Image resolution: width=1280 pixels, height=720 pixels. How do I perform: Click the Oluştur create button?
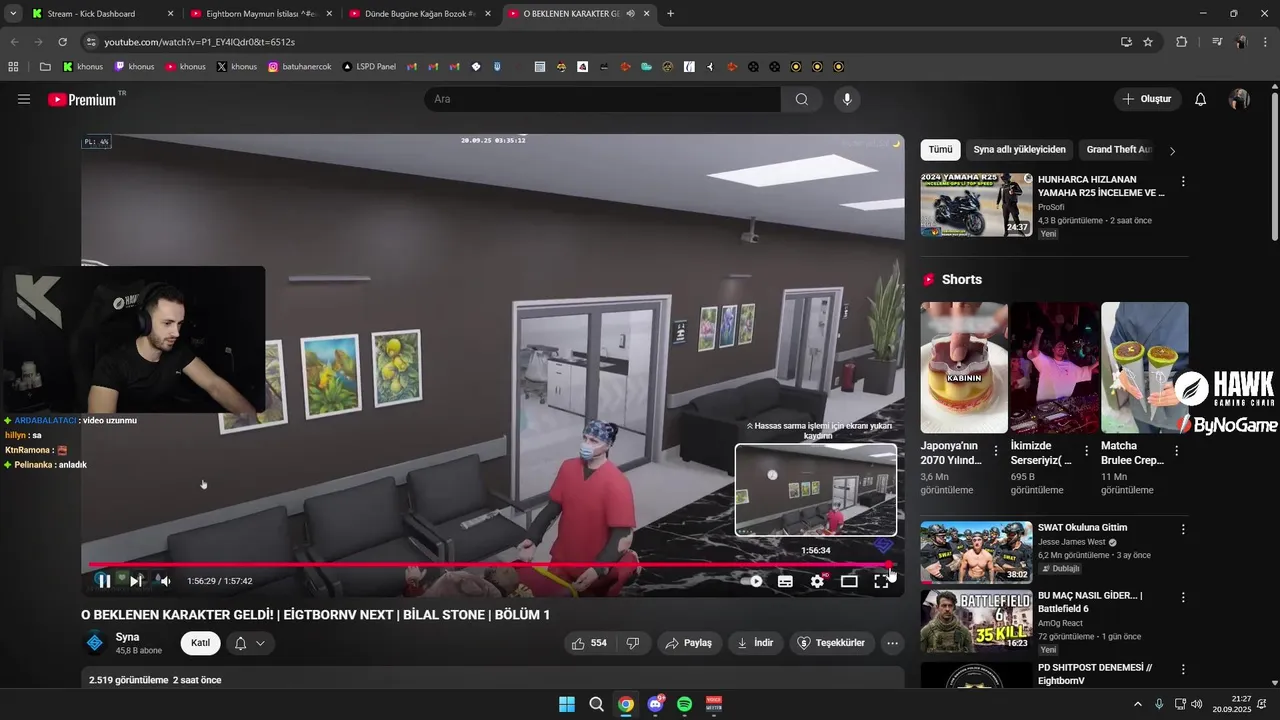[x=1147, y=99]
